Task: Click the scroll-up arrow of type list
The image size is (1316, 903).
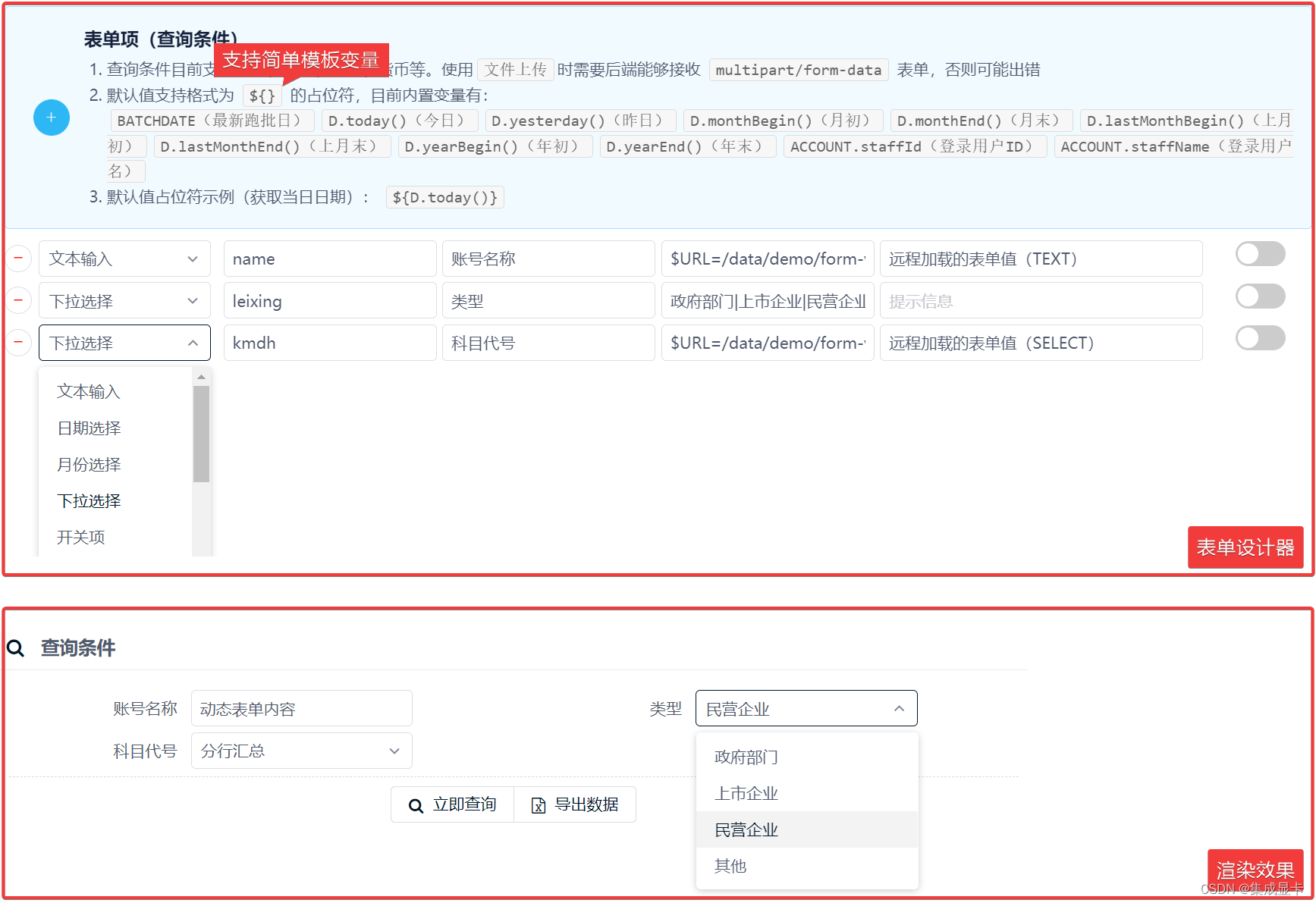Action: pyautogui.click(x=201, y=377)
